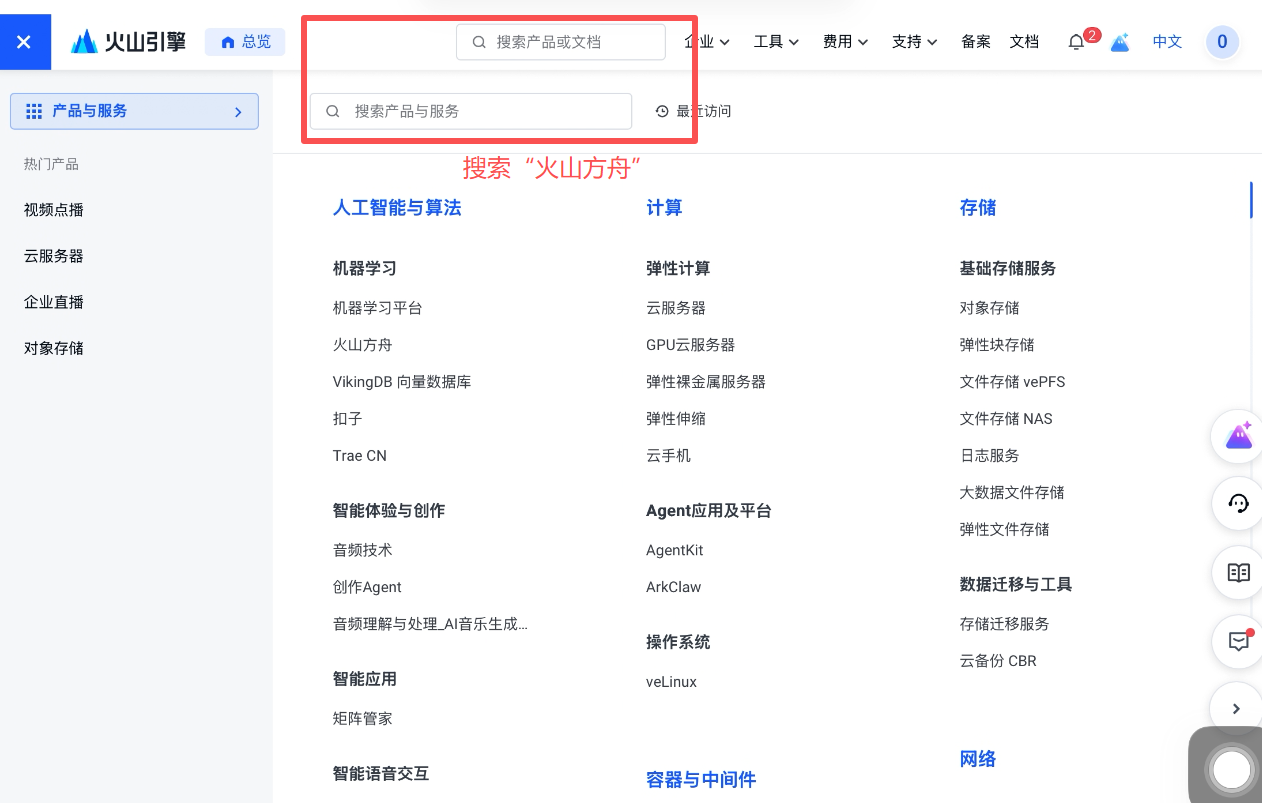Open 音频技术 product link
The height and width of the screenshot is (803, 1262).
[363, 550]
